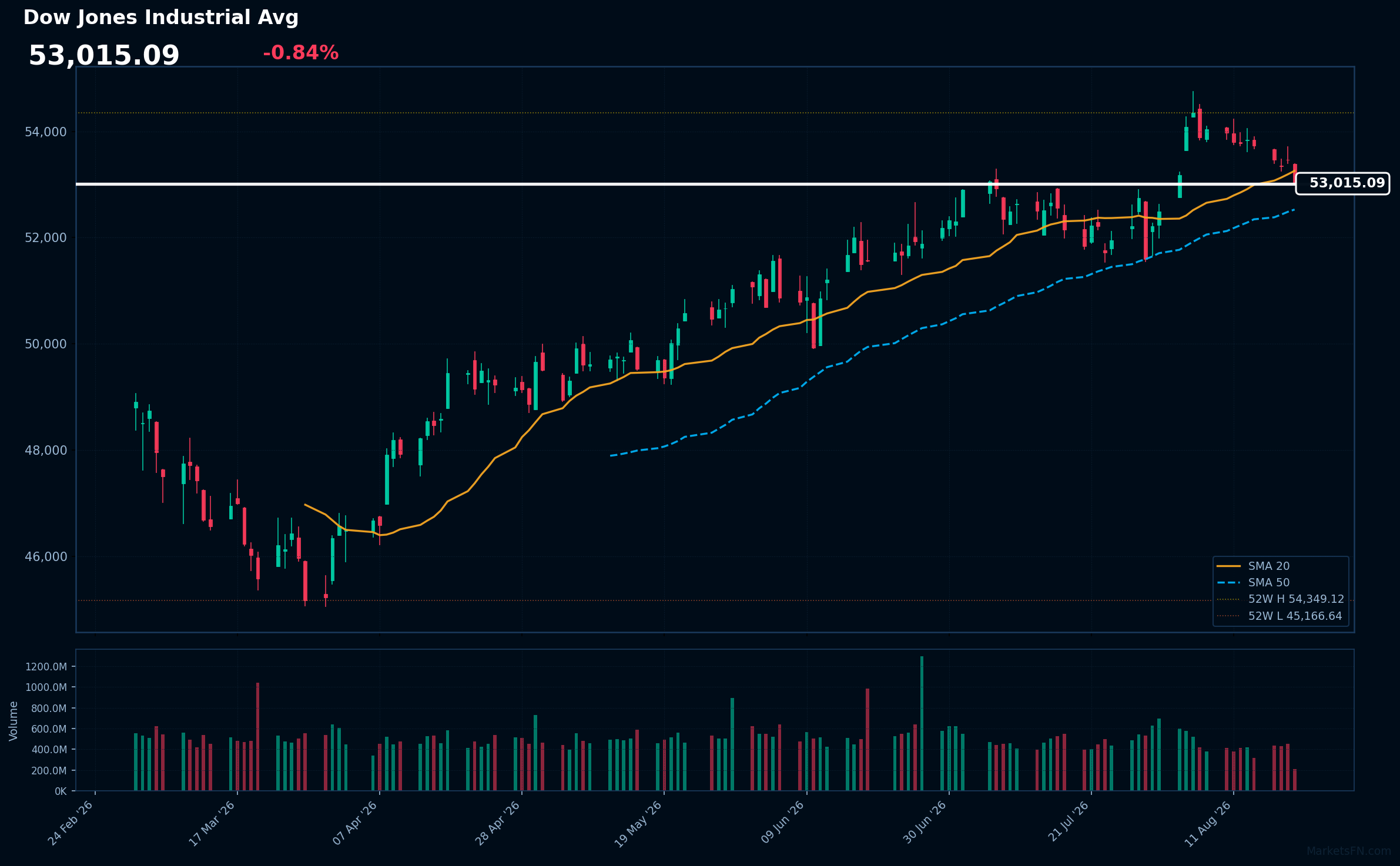Click the 46,000 price axis label
Screen dimensions: 1400x866
46,557
